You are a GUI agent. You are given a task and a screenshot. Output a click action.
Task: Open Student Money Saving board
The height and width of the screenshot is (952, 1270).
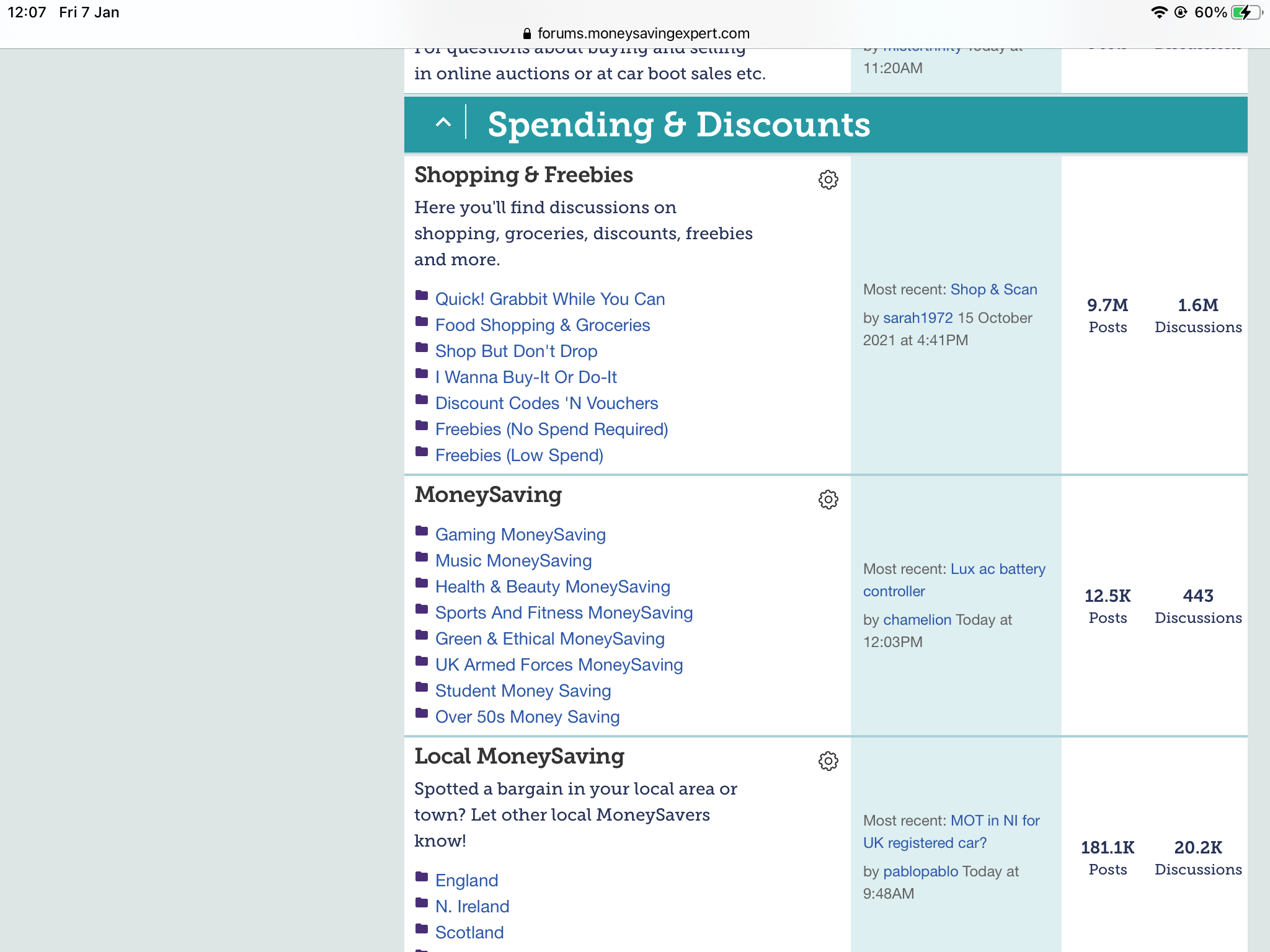523,691
